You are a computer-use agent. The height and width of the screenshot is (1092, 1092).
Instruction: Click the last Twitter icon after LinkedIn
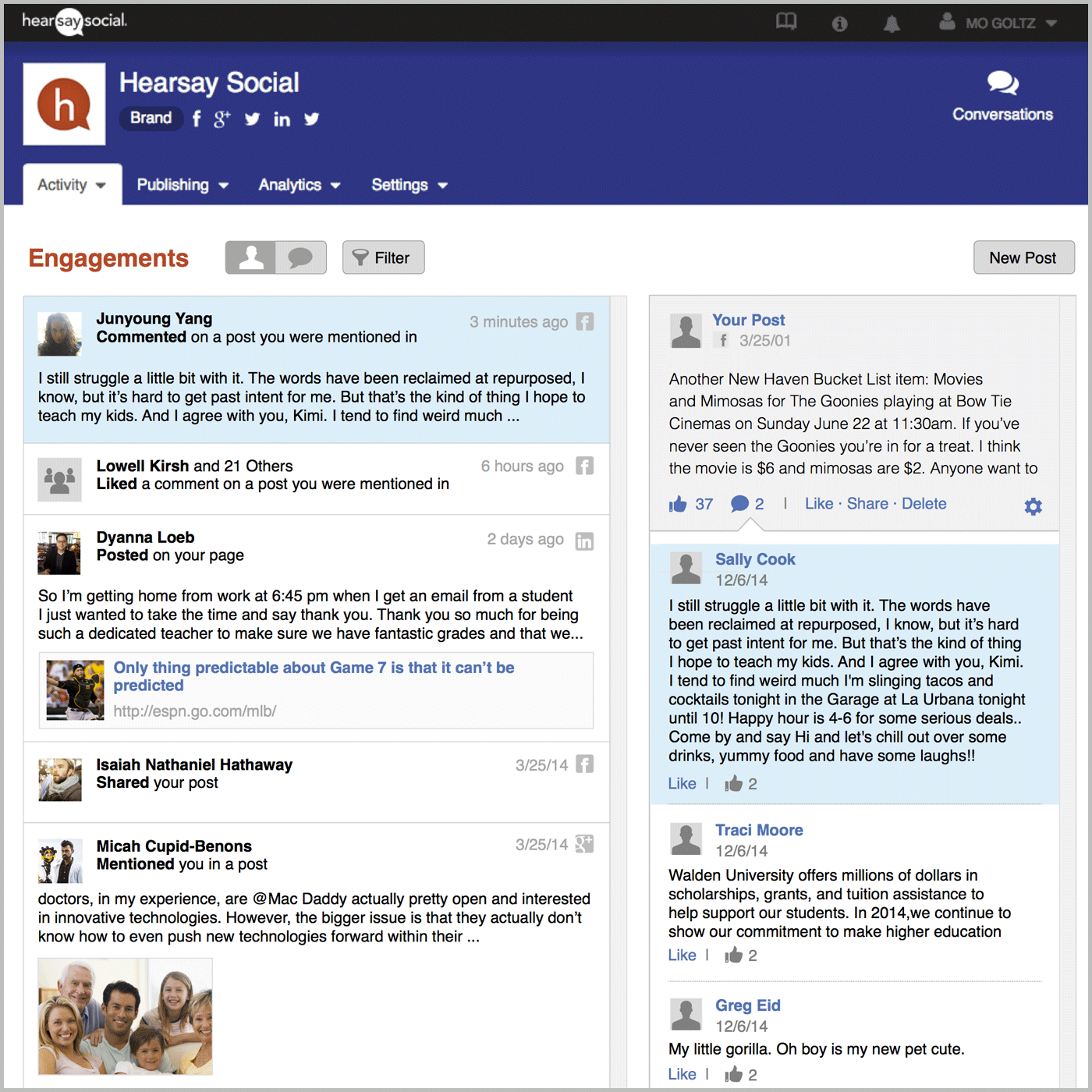(311, 119)
